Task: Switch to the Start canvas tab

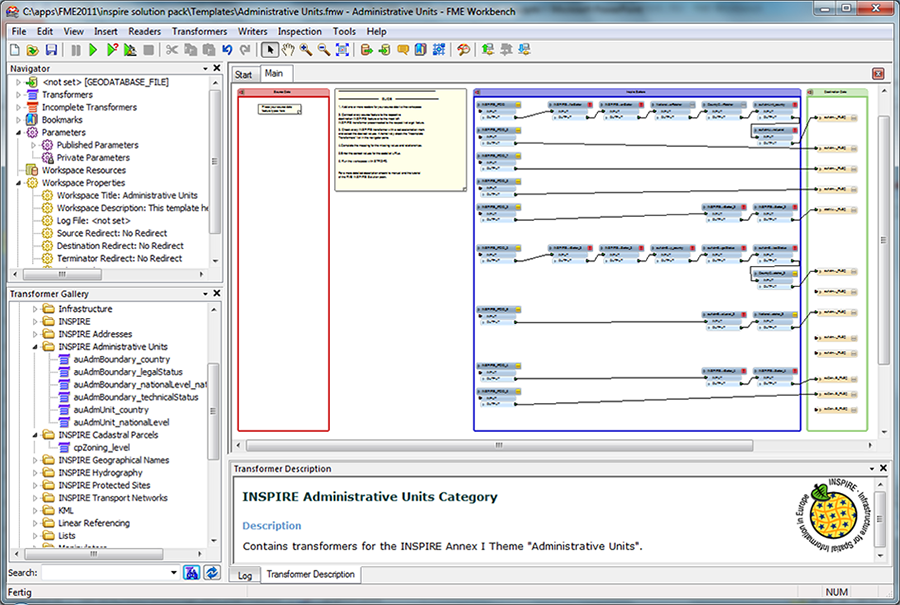Action: pos(244,75)
